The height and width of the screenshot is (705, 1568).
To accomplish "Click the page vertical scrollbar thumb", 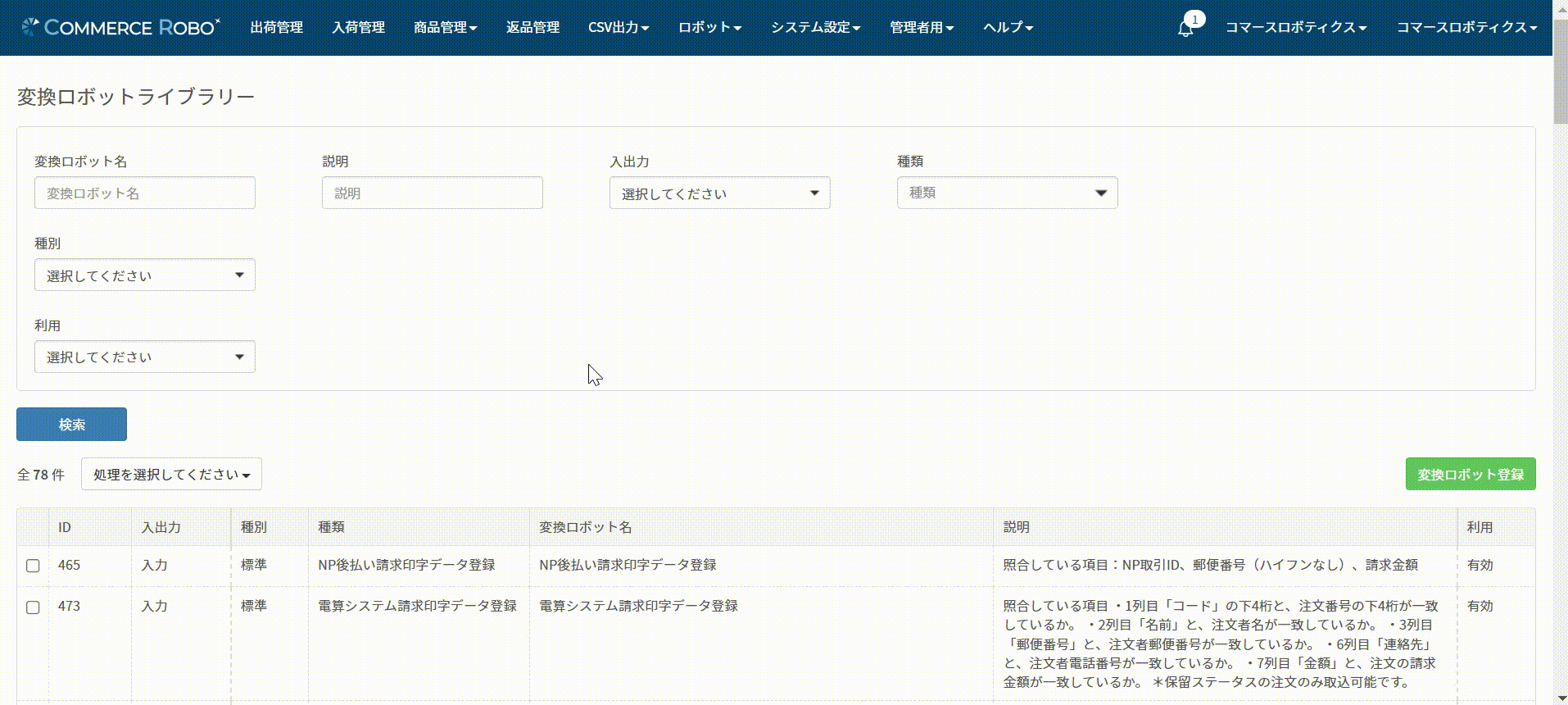I will tap(1560, 70).
